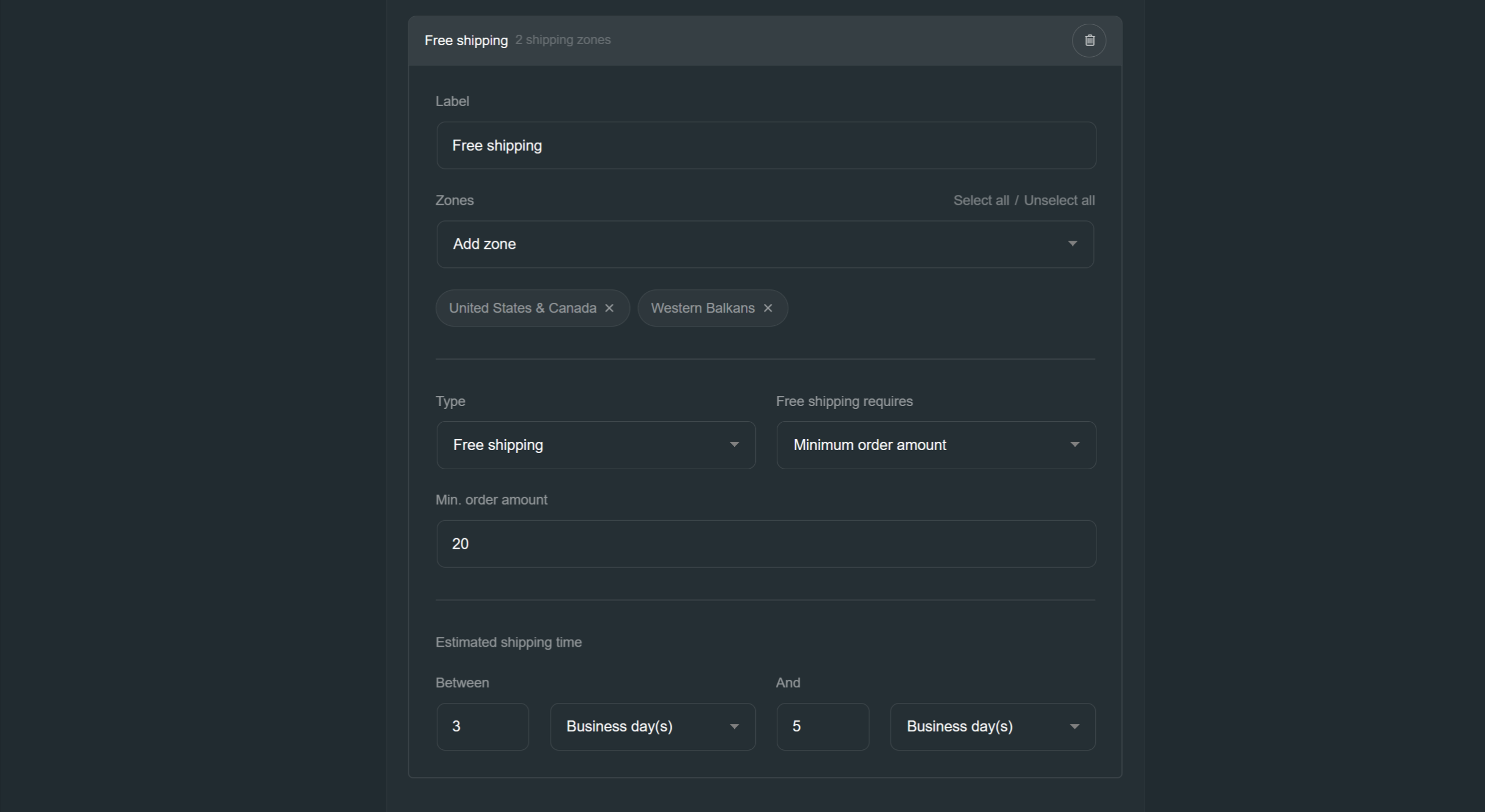Open the And Business day(s) unit dropdown
Screen dimensions: 1485x812
tap(992, 727)
